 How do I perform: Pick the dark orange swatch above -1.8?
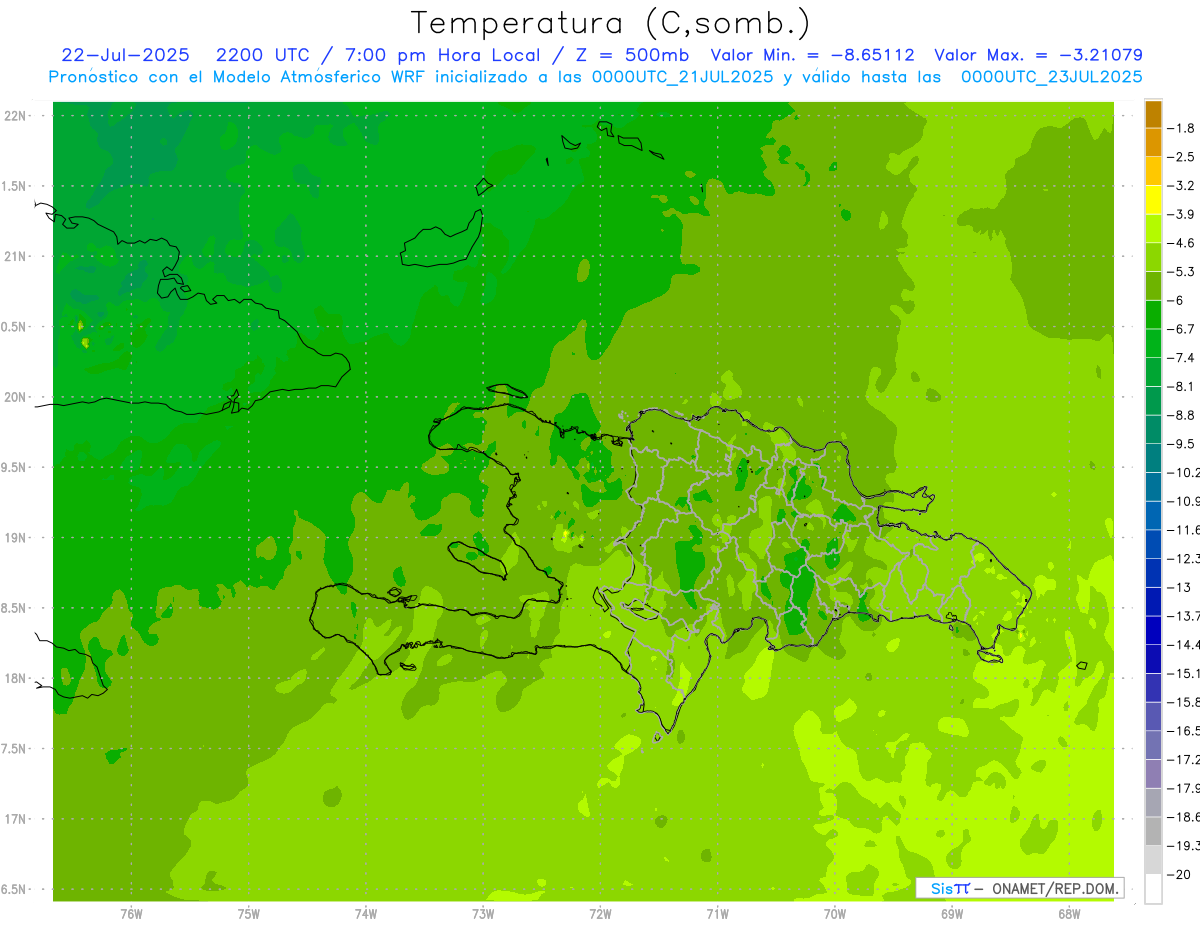tap(1153, 114)
